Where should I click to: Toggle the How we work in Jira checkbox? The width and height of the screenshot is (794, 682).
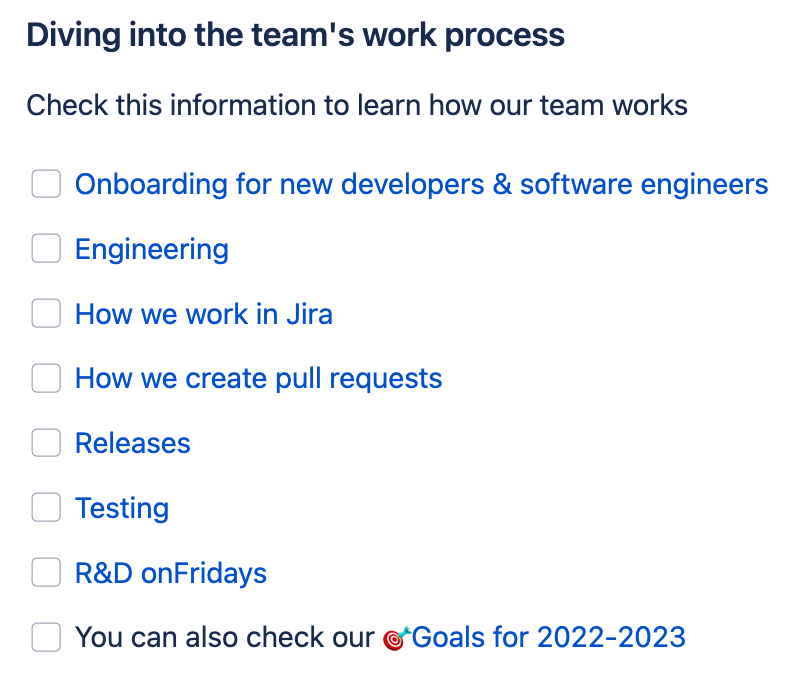pos(46,313)
